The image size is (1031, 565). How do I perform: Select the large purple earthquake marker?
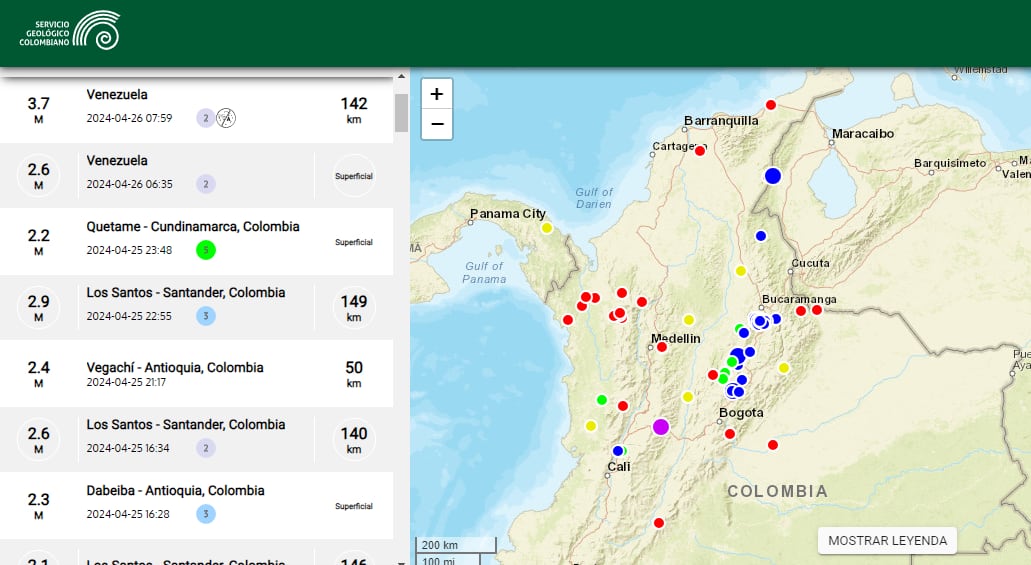(x=661, y=427)
